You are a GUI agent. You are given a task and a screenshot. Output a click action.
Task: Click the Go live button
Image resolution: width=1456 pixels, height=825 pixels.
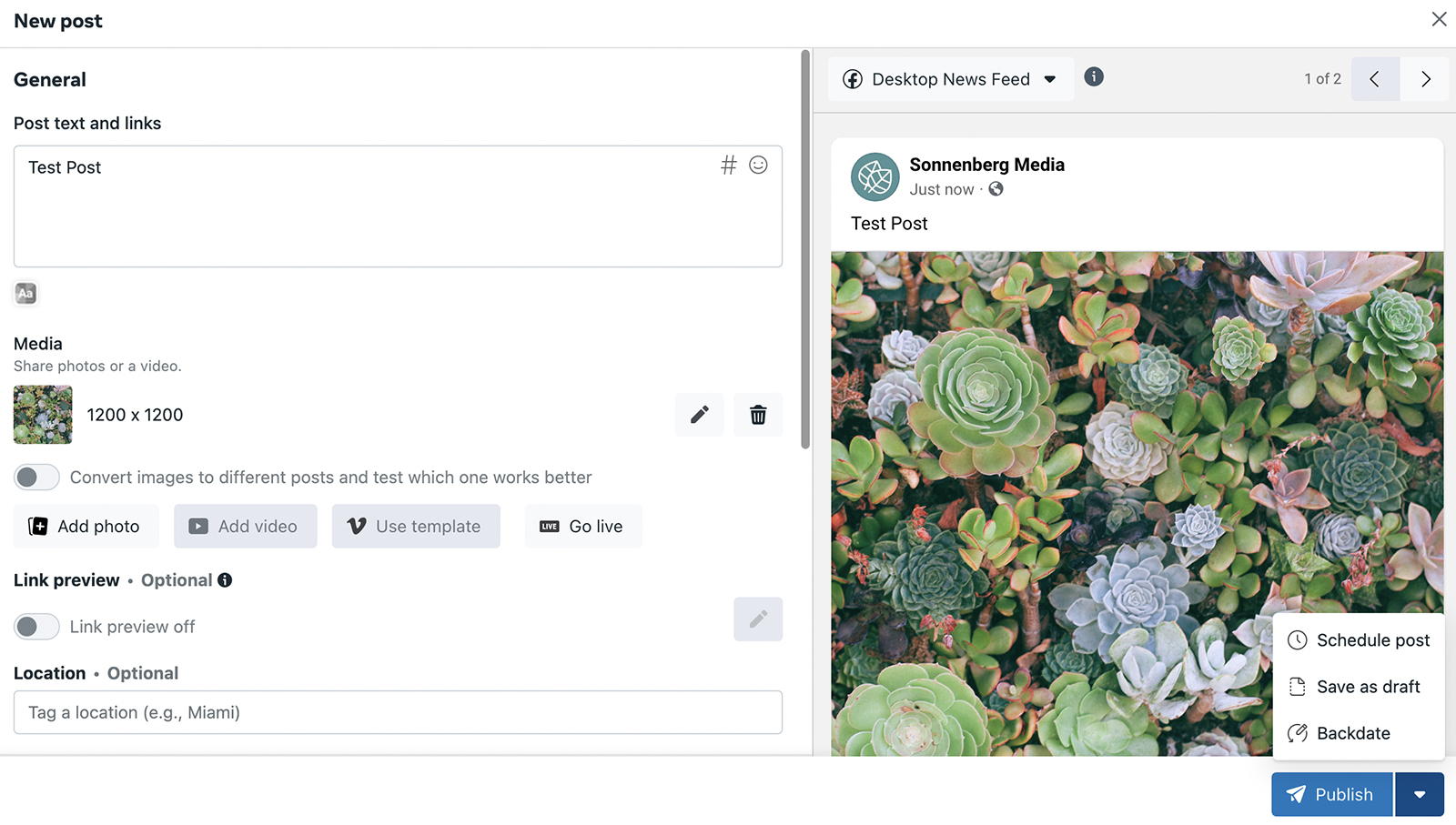(583, 527)
